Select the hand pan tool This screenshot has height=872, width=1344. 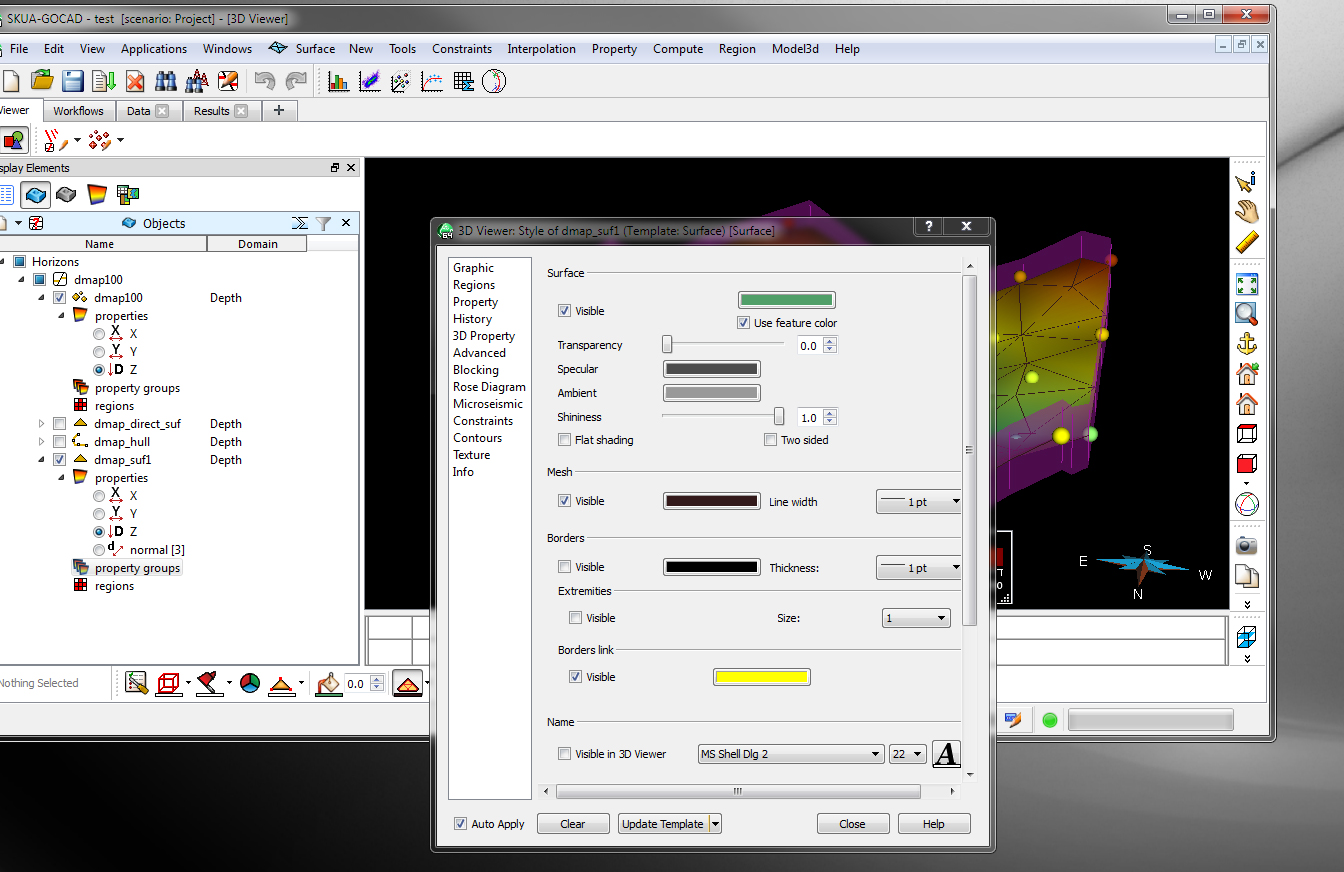[1246, 211]
